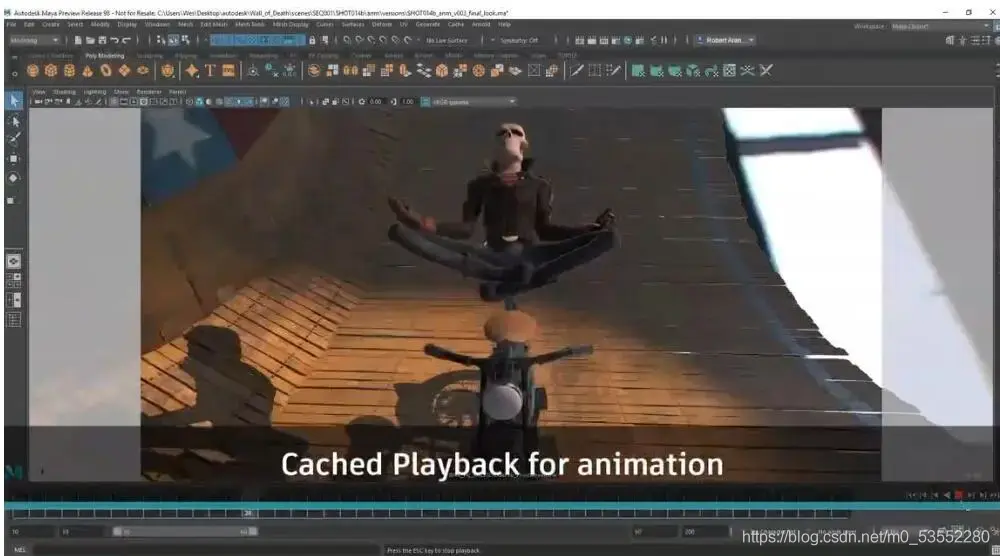Toggle the single-pane layout button in toolbox

(13, 261)
